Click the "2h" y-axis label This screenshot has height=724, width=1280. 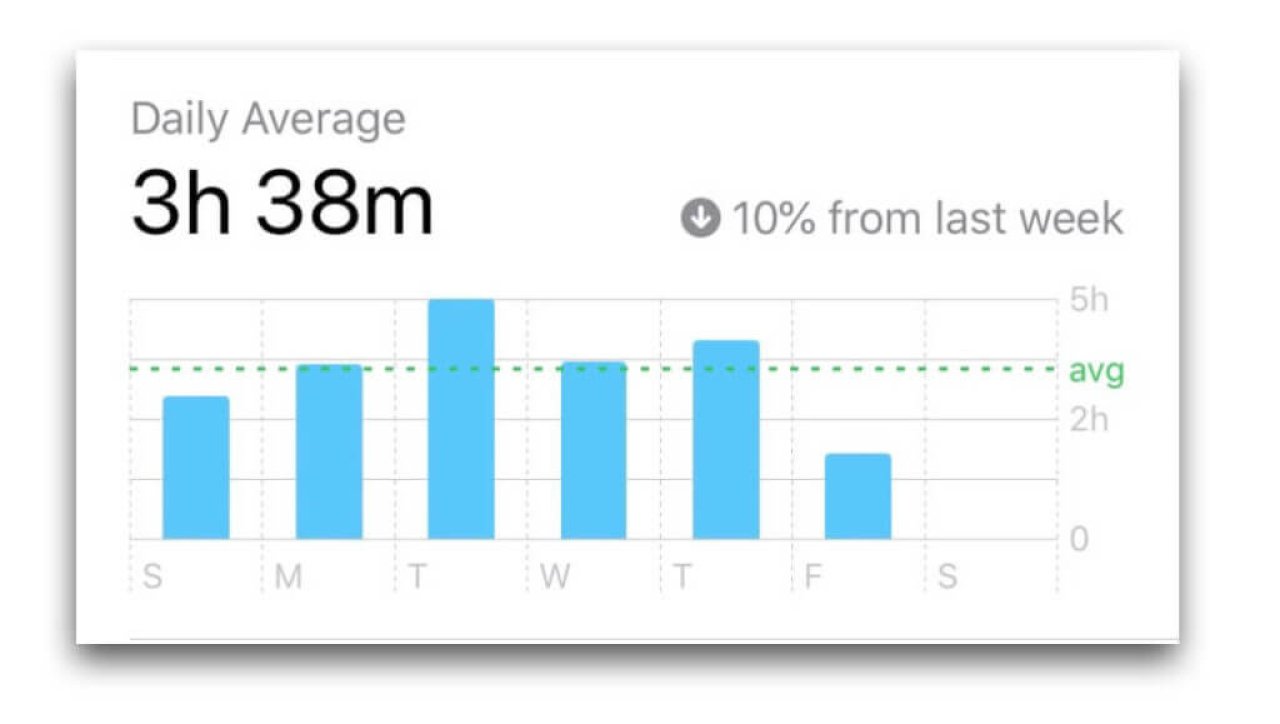coord(1089,420)
